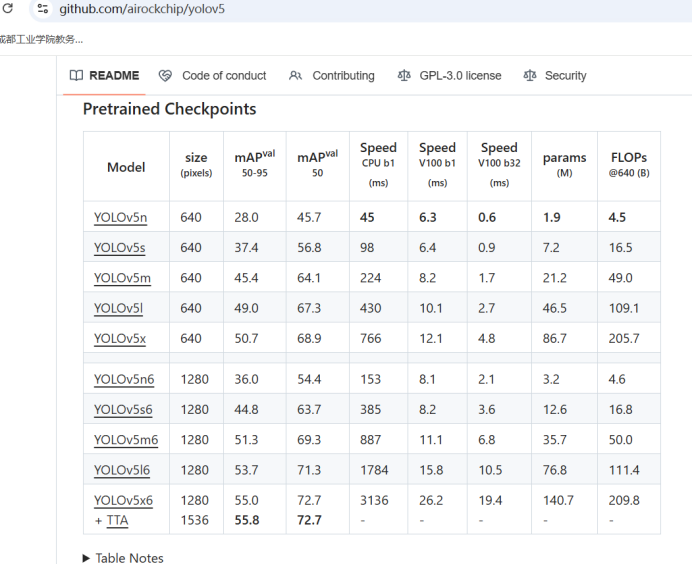Select the 3136 CPU speed for YOLOv5x6
Viewport: 692px width, 564px height.
374,500
